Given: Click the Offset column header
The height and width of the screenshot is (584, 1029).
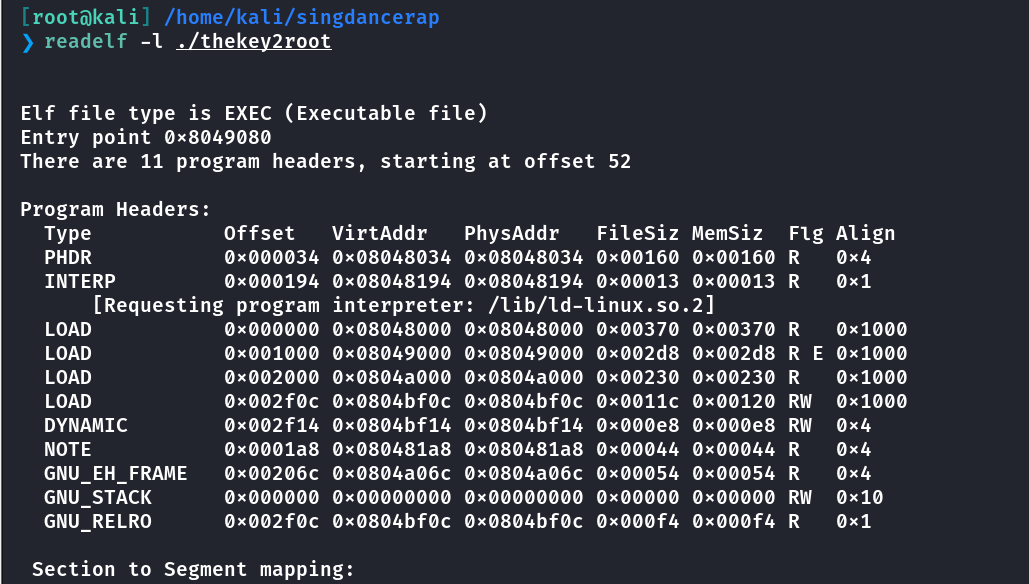Looking at the screenshot, I should (x=259, y=234).
